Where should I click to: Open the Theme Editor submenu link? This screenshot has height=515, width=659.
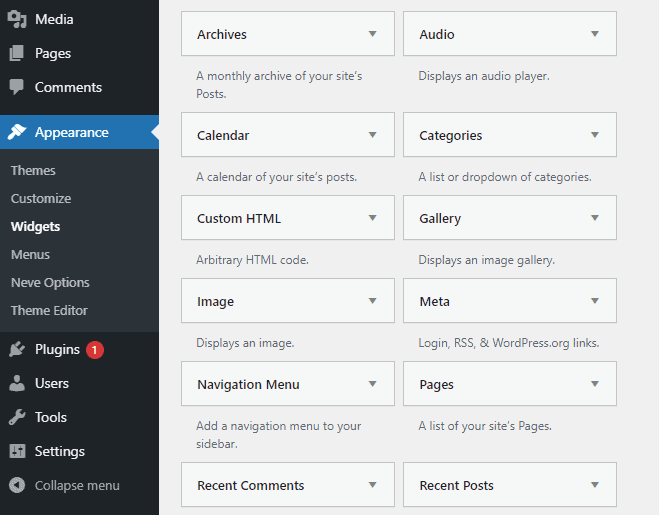[x=49, y=310]
